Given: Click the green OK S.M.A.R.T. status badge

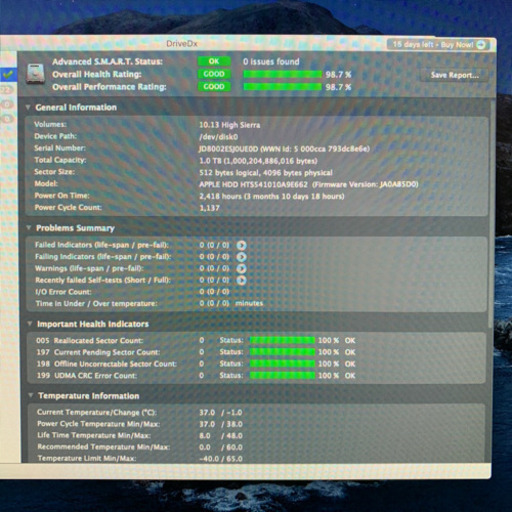Looking at the screenshot, I should [214, 61].
